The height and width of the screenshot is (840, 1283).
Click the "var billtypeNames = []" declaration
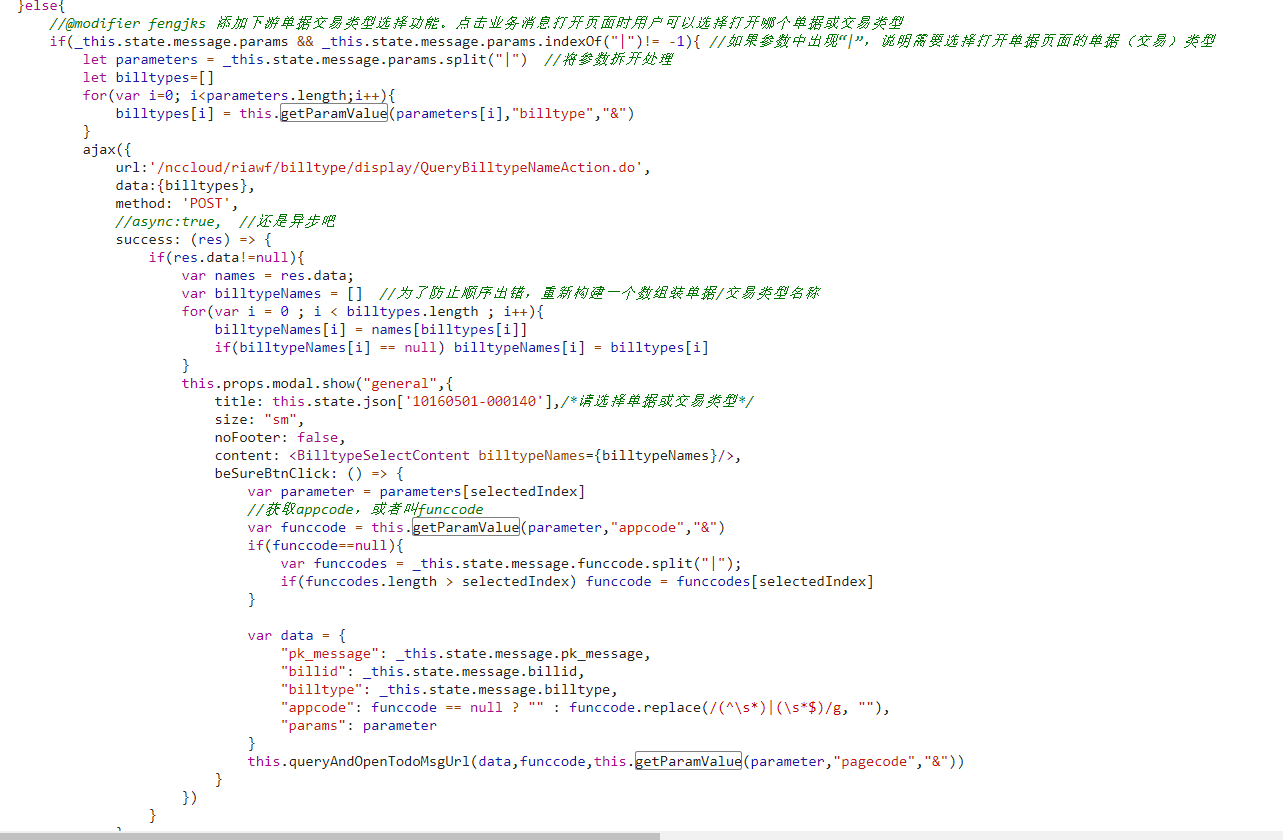point(272,293)
